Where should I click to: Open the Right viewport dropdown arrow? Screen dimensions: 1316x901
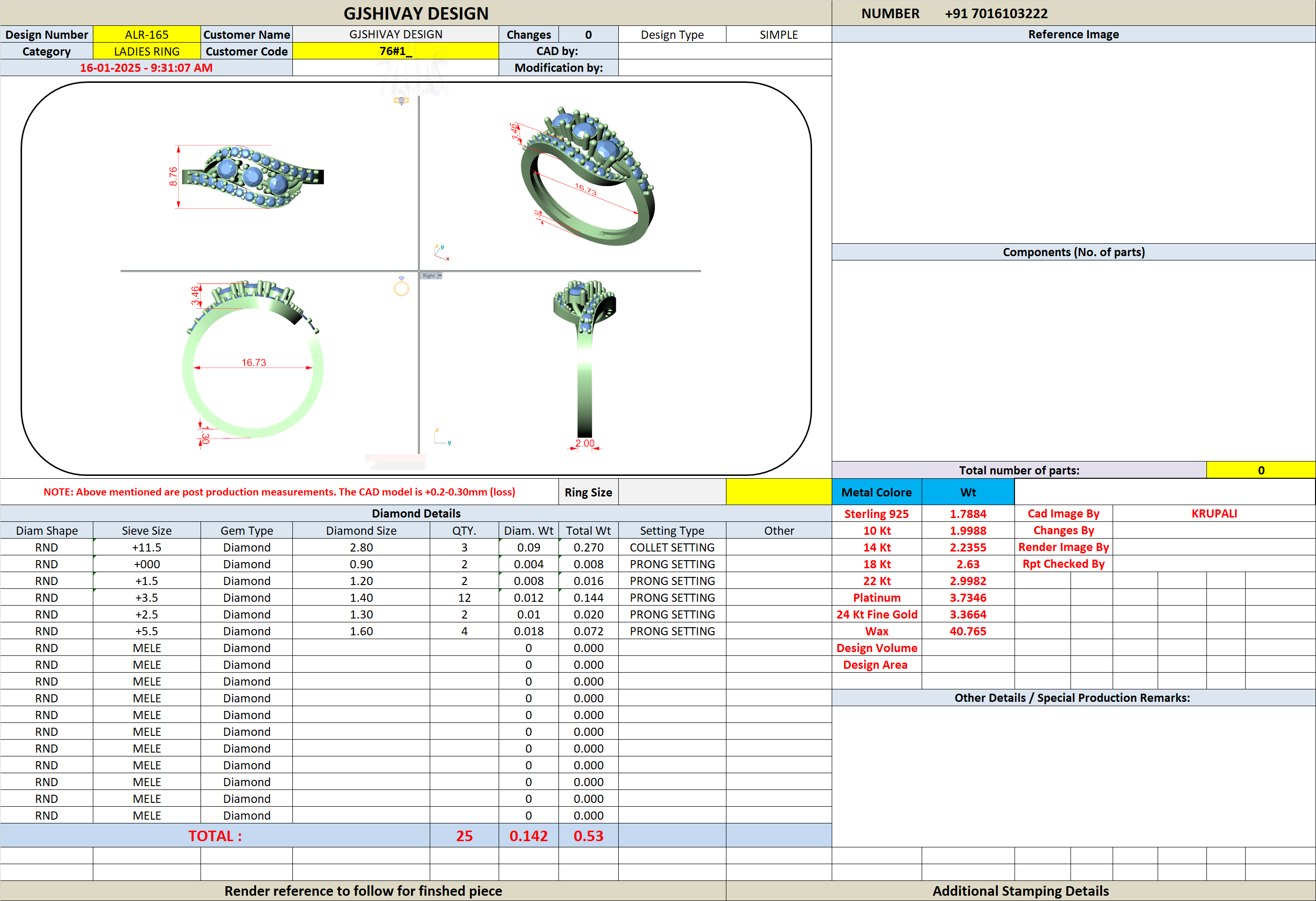pos(439,276)
